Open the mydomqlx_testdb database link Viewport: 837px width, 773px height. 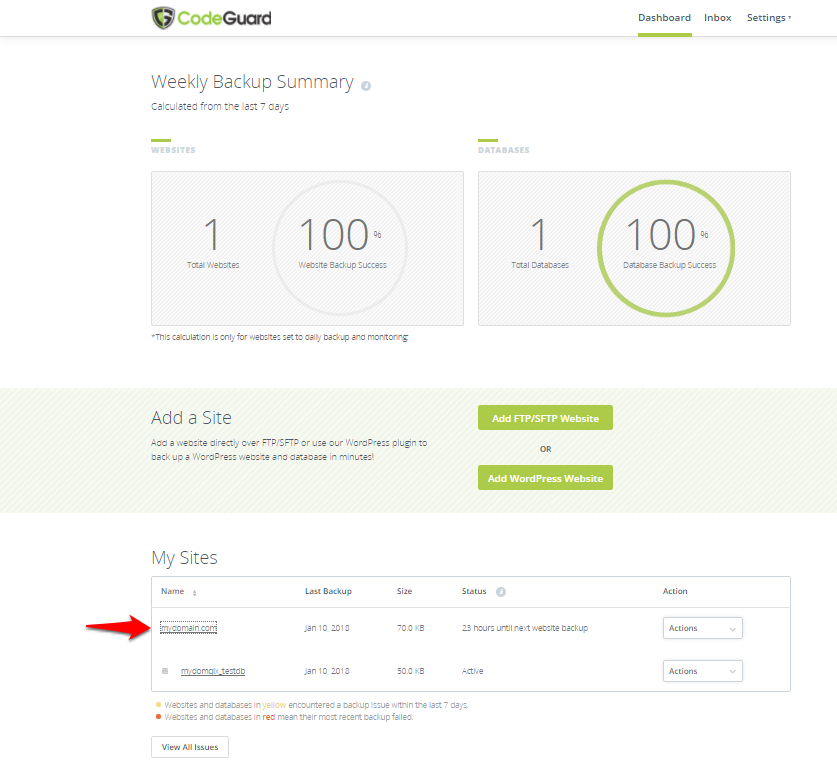click(x=213, y=671)
